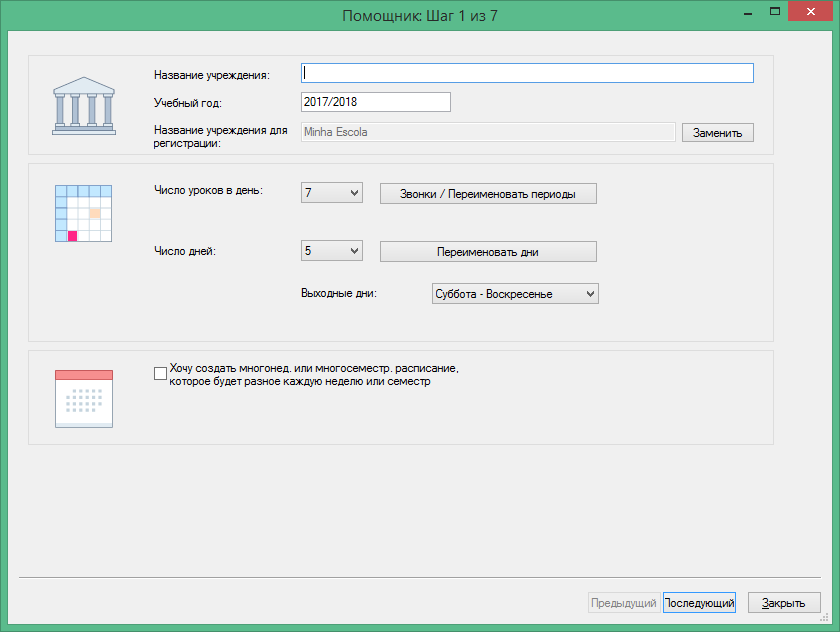Open the number of days dropdown

pos(332,251)
